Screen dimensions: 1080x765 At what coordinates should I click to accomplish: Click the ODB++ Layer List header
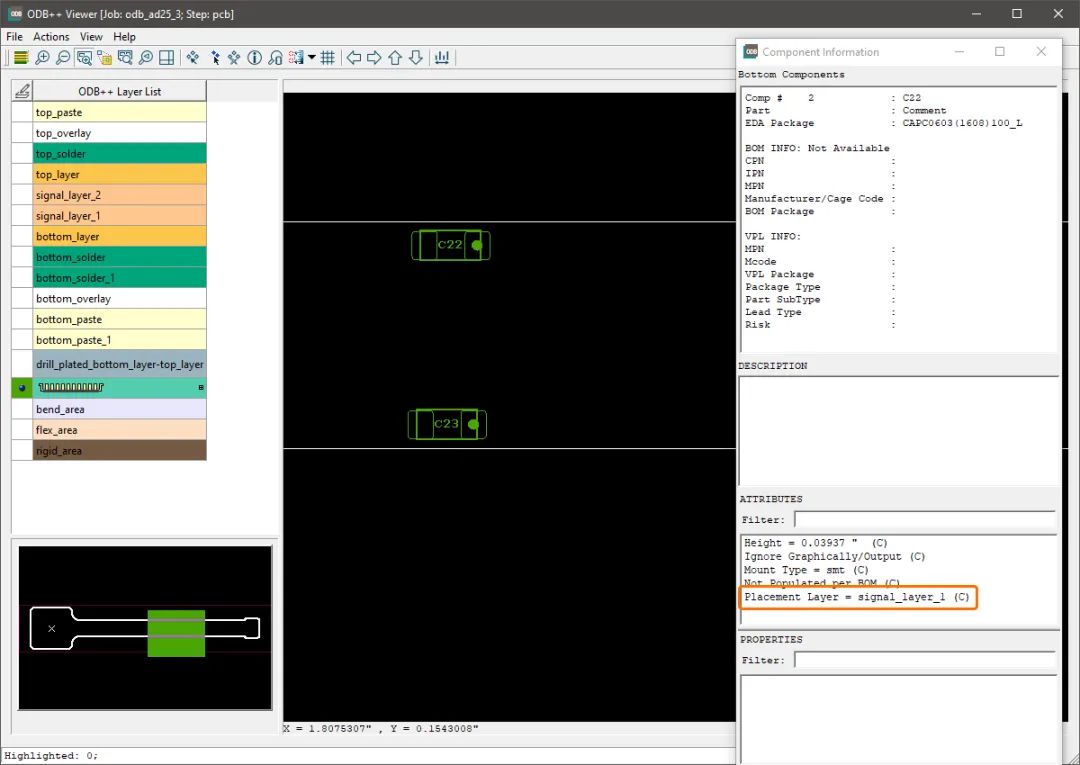click(x=119, y=91)
